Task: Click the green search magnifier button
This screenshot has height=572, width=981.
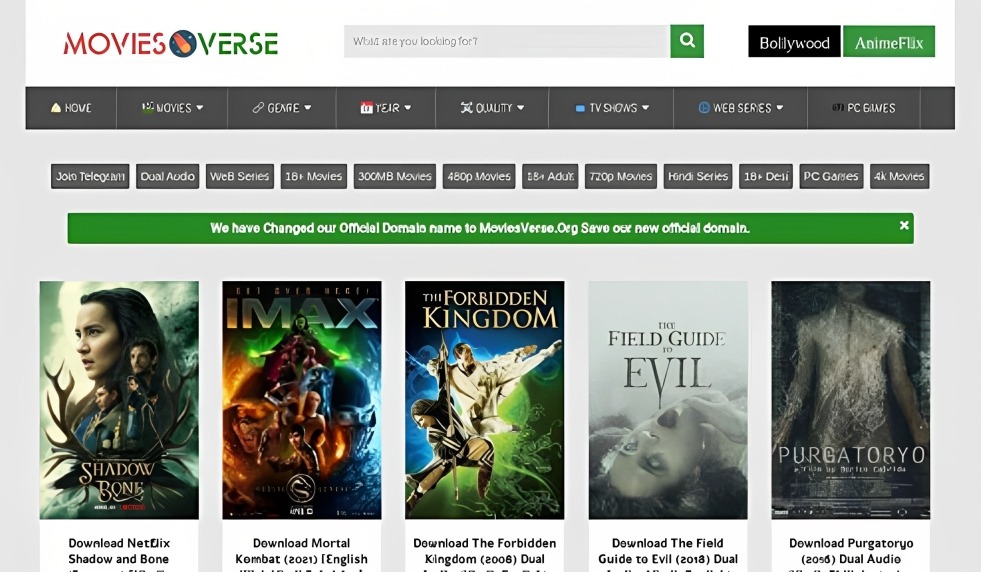Action: (x=687, y=41)
